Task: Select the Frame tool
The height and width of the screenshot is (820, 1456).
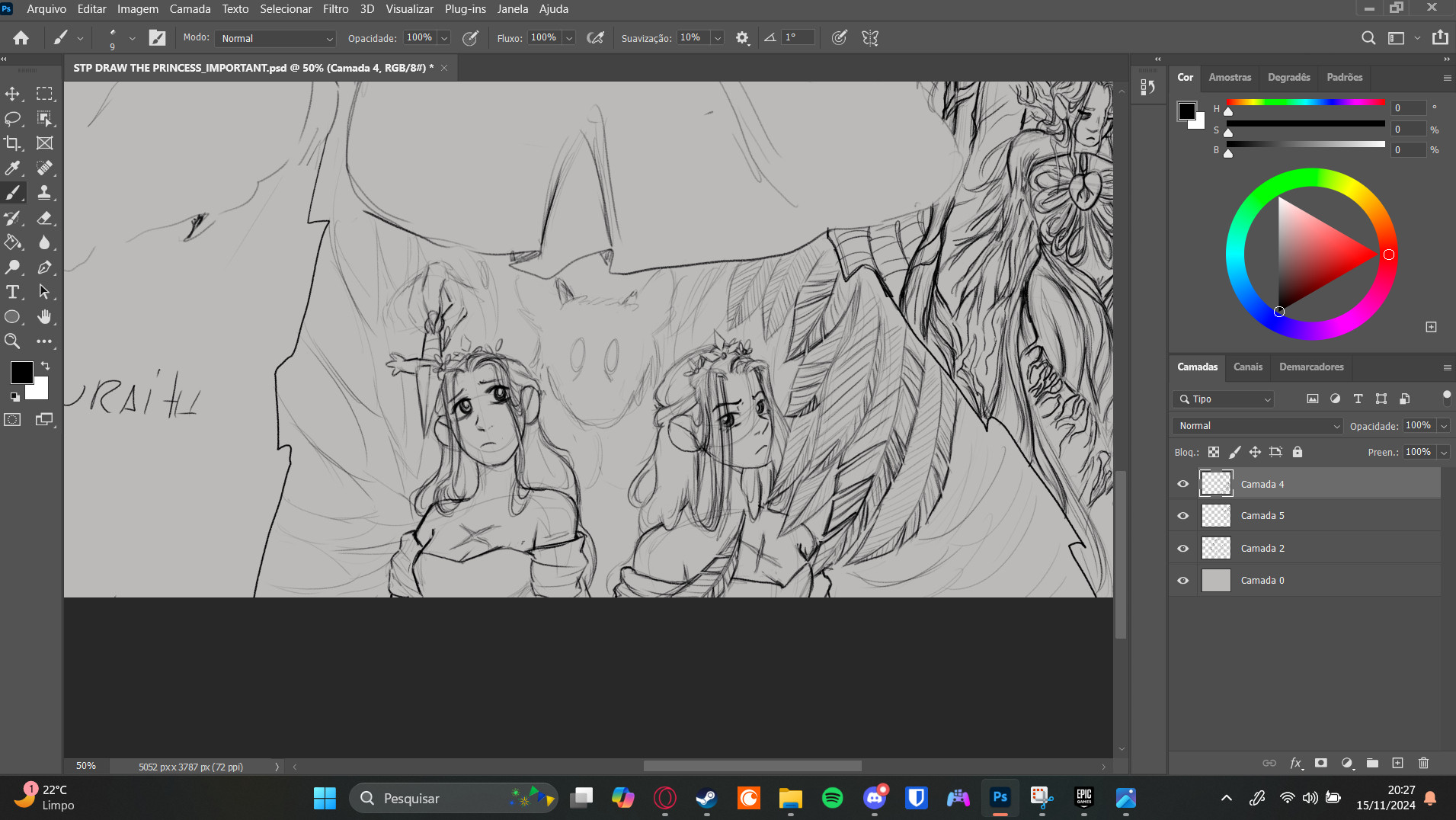Action: pyautogui.click(x=45, y=143)
